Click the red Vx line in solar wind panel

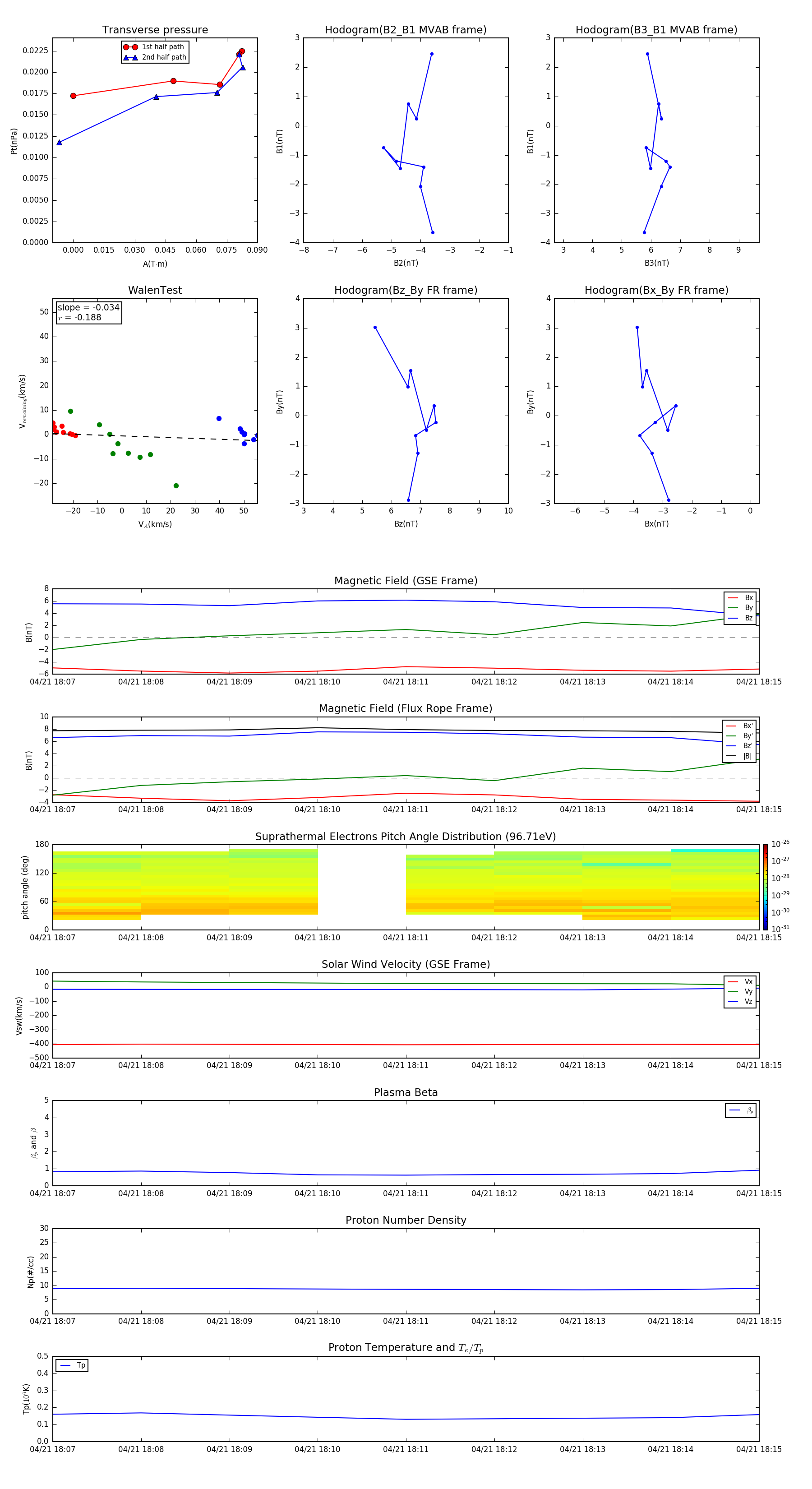(x=406, y=1045)
